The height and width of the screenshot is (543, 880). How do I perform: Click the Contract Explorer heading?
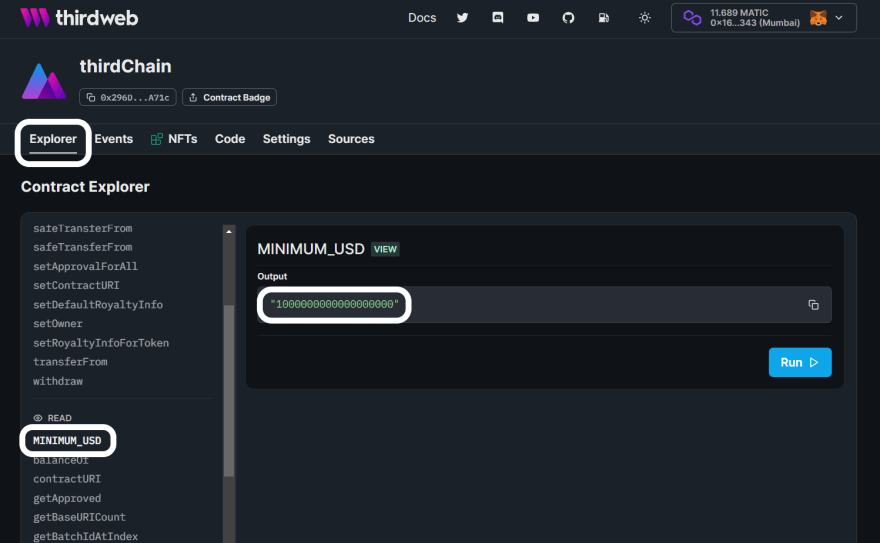coord(85,187)
